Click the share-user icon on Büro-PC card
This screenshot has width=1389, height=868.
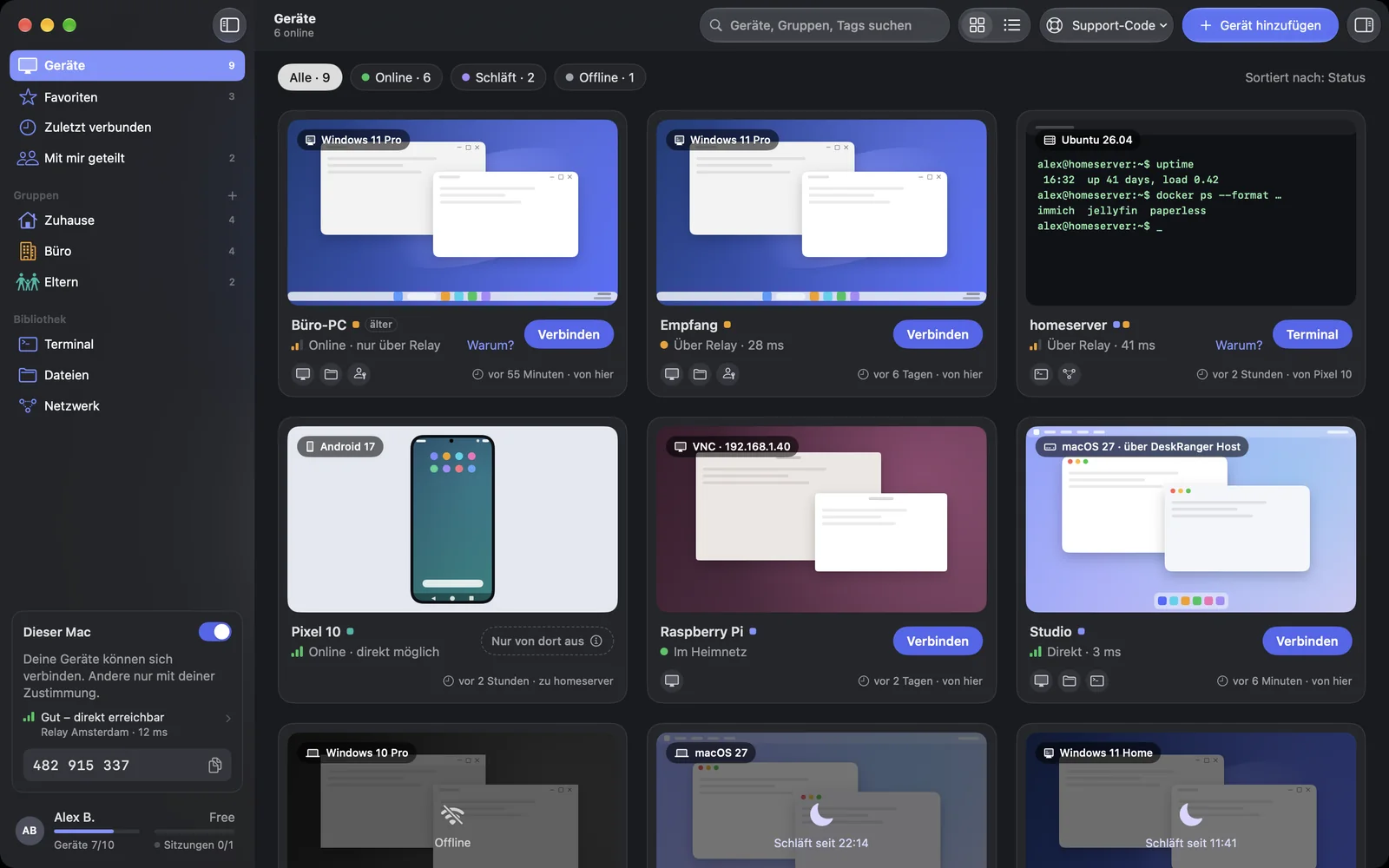[x=359, y=374]
